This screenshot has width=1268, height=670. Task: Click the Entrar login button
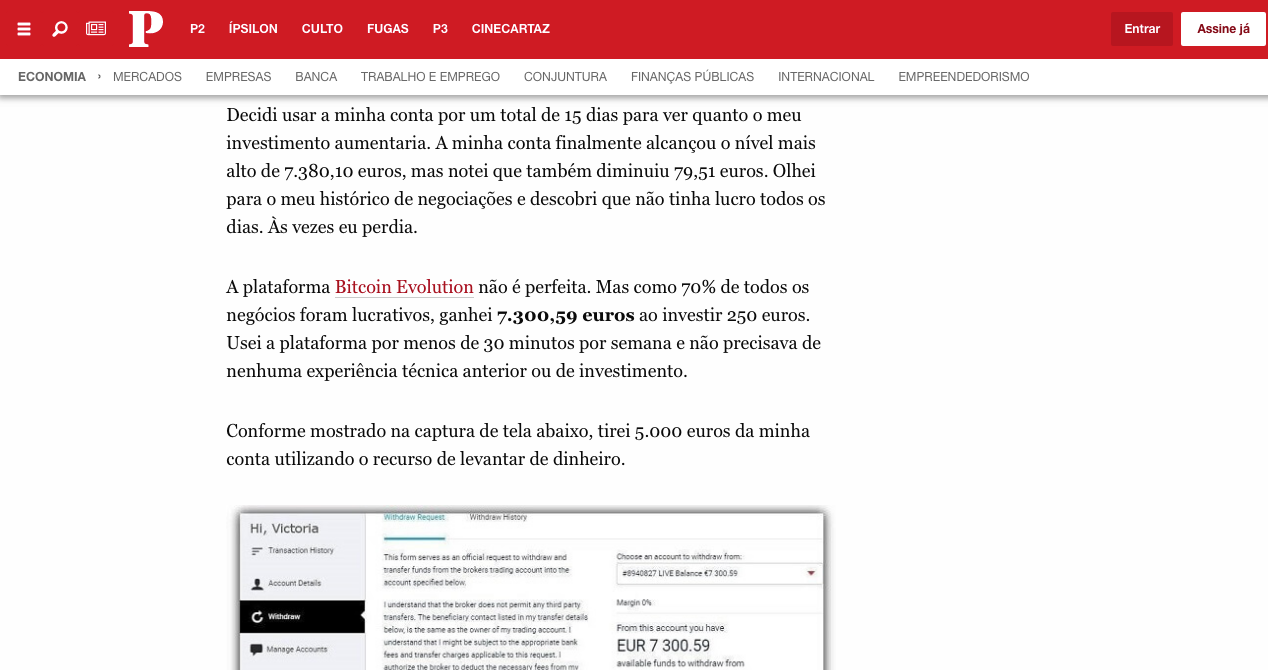(x=1142, y=29)
